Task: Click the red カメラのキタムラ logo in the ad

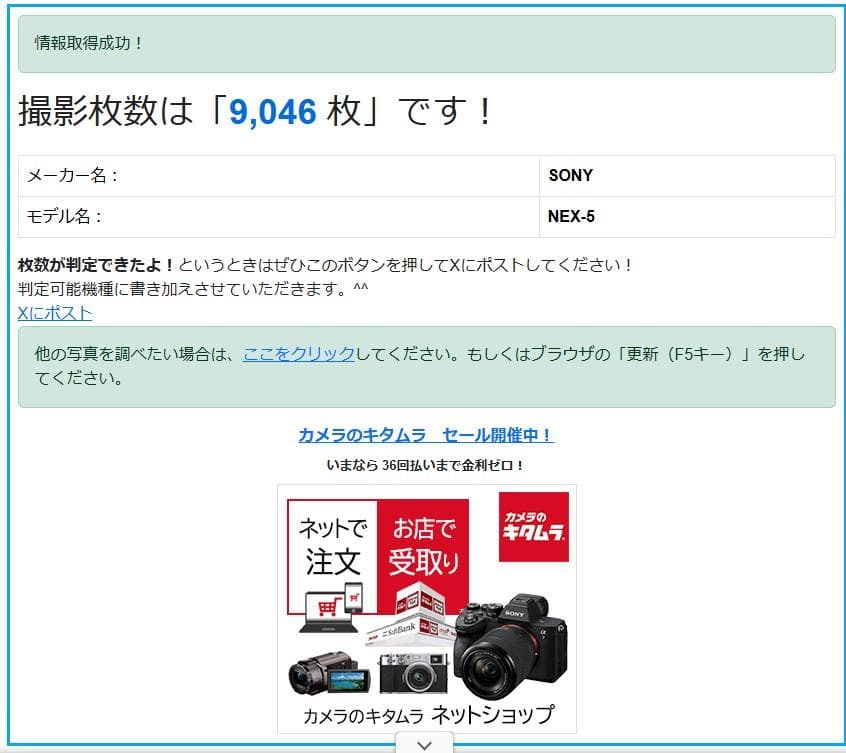Action: click(x=534, y=526)
